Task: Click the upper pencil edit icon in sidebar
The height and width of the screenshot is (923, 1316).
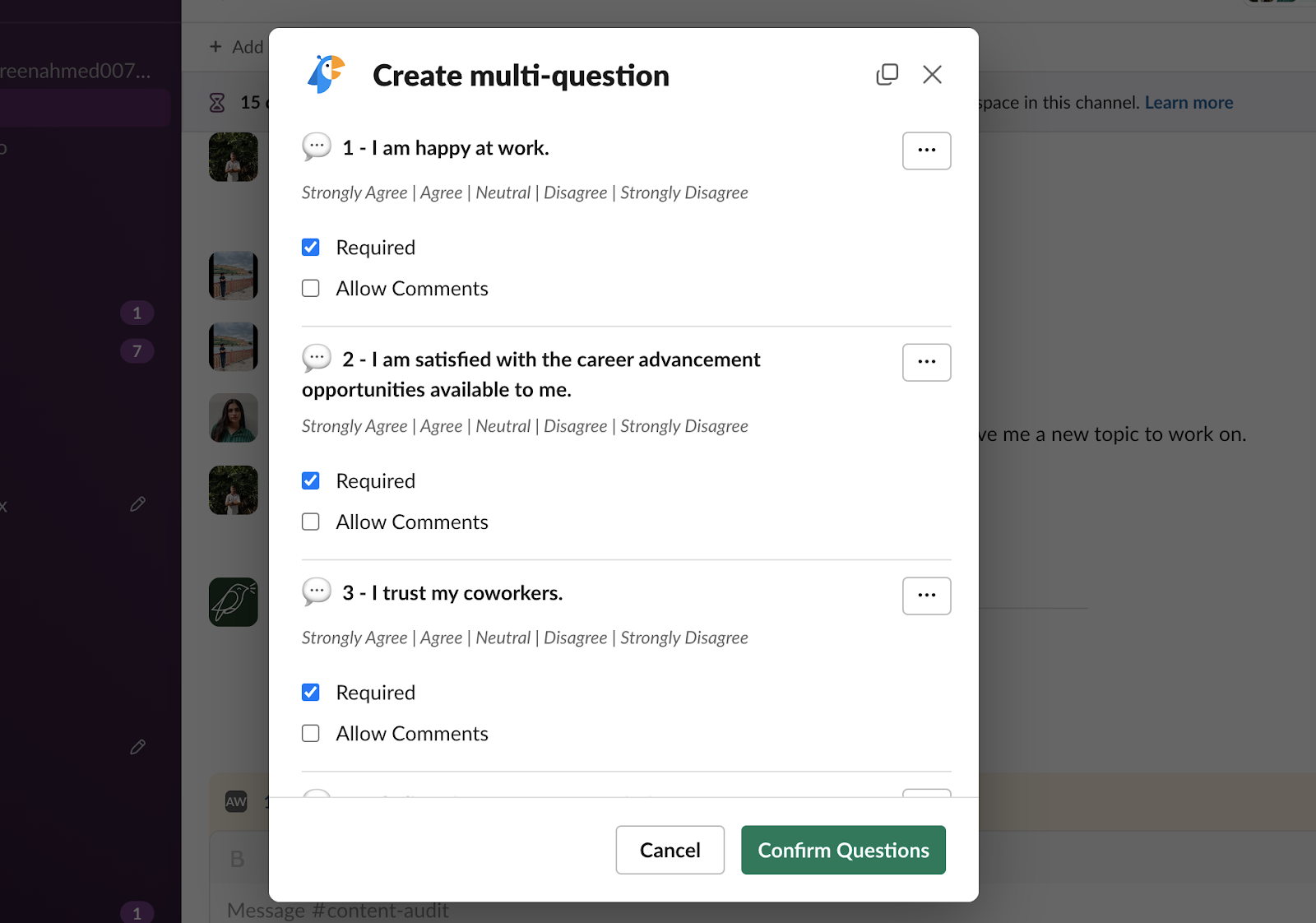Action: tap(138, 503)
